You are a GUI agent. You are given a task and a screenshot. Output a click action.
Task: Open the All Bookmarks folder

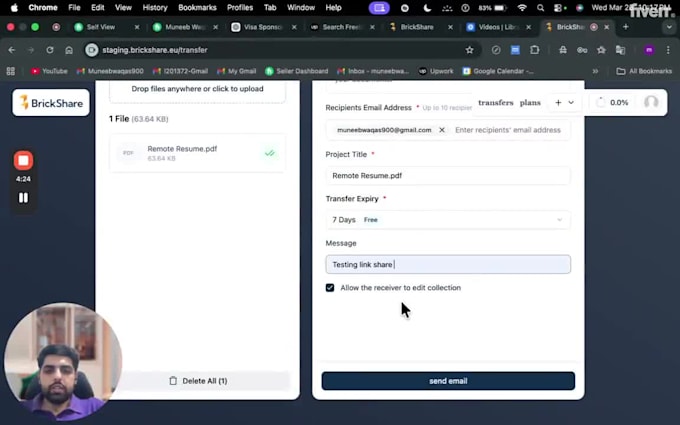click(644, 71)
